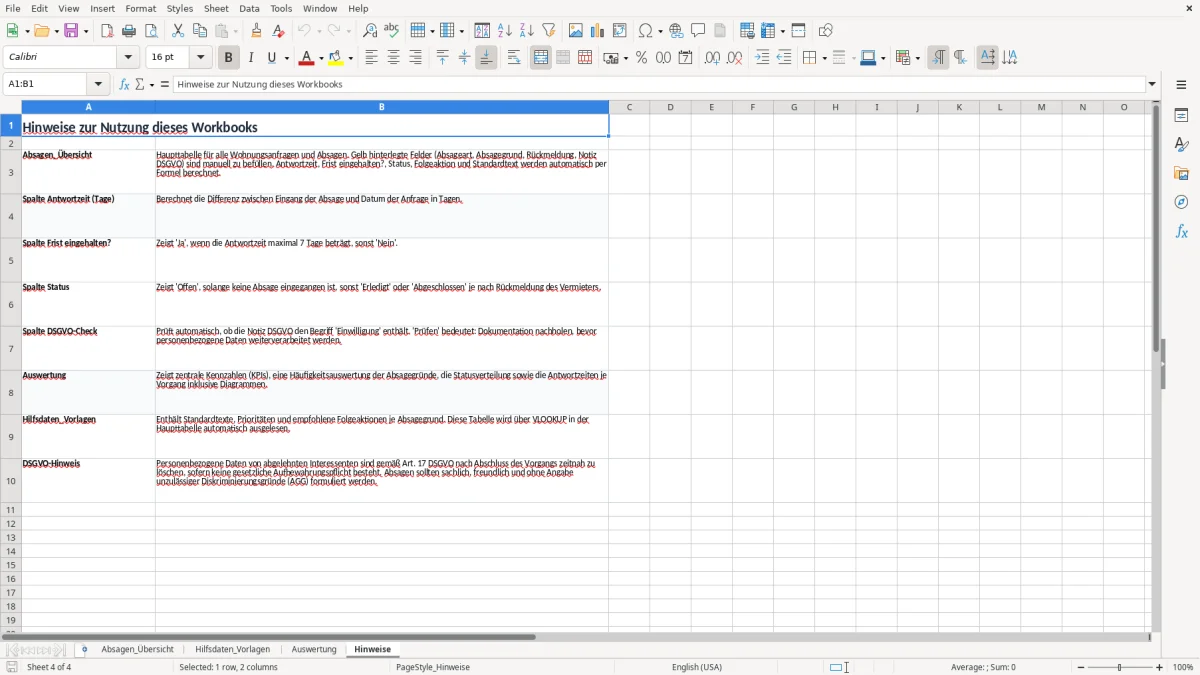Toggle Bold formatting

pyautogui.click(x=229, y=58)
